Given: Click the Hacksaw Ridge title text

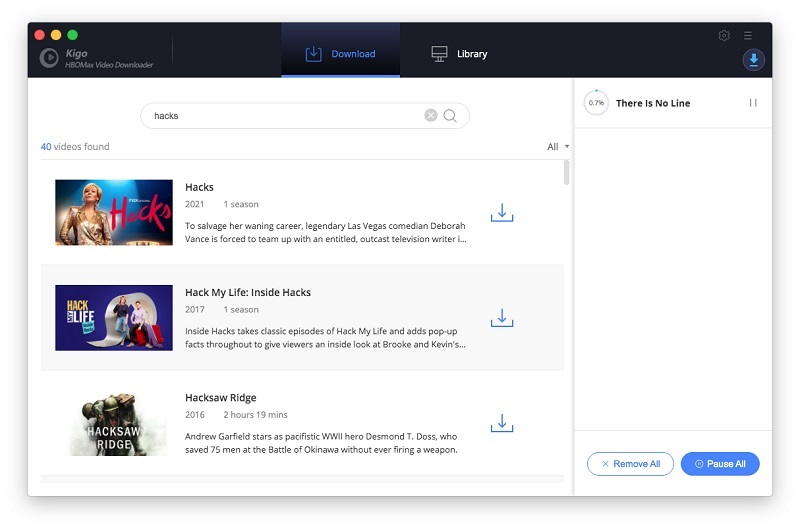Looking at the screenshot, I should pos(220,398).
